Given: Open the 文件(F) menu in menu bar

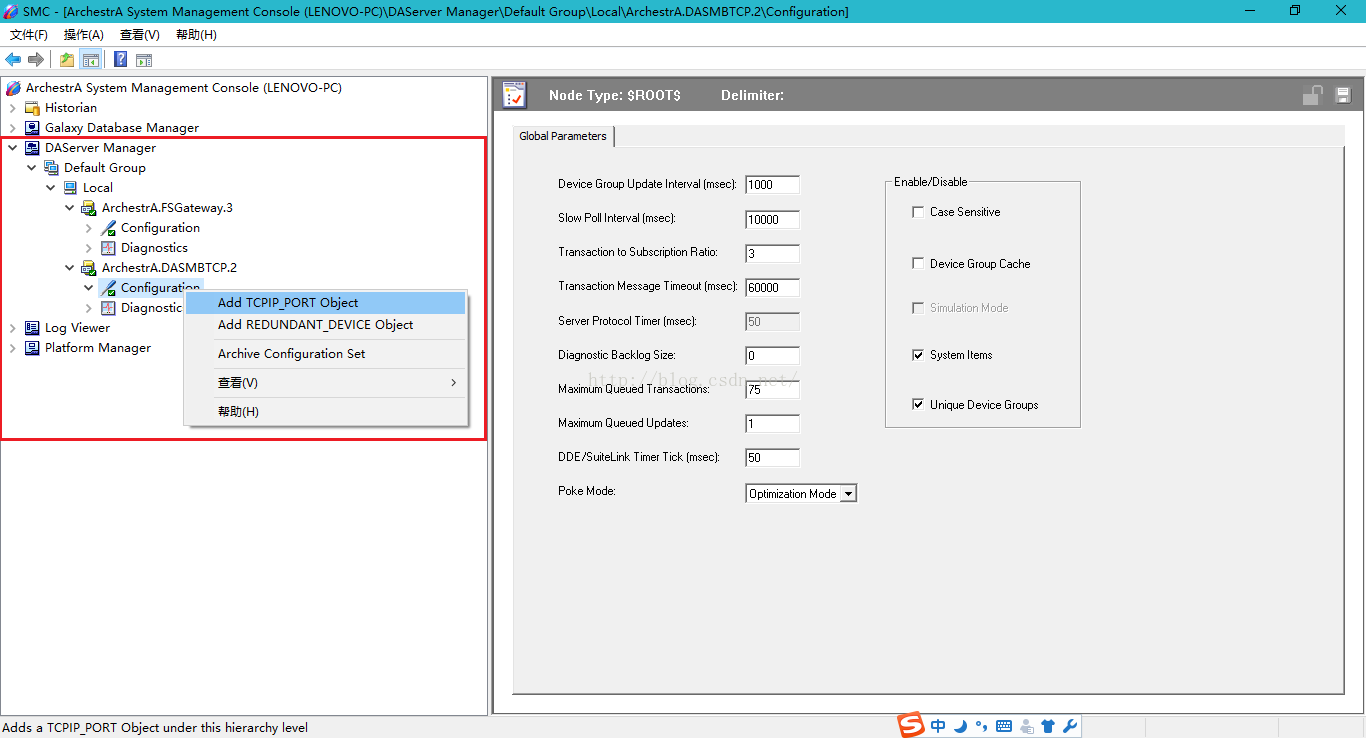Looking at the screenshot, I should pyautogui.click(x=29, y=35).
